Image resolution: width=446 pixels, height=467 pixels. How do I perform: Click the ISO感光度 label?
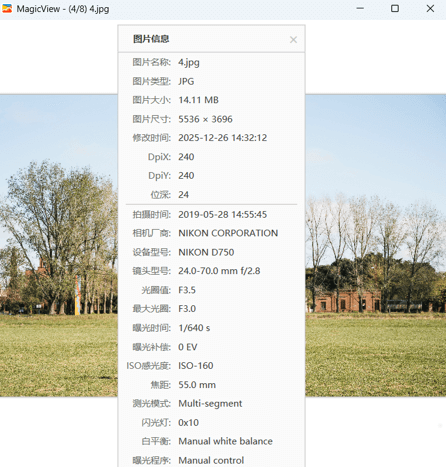click(149, 366)
